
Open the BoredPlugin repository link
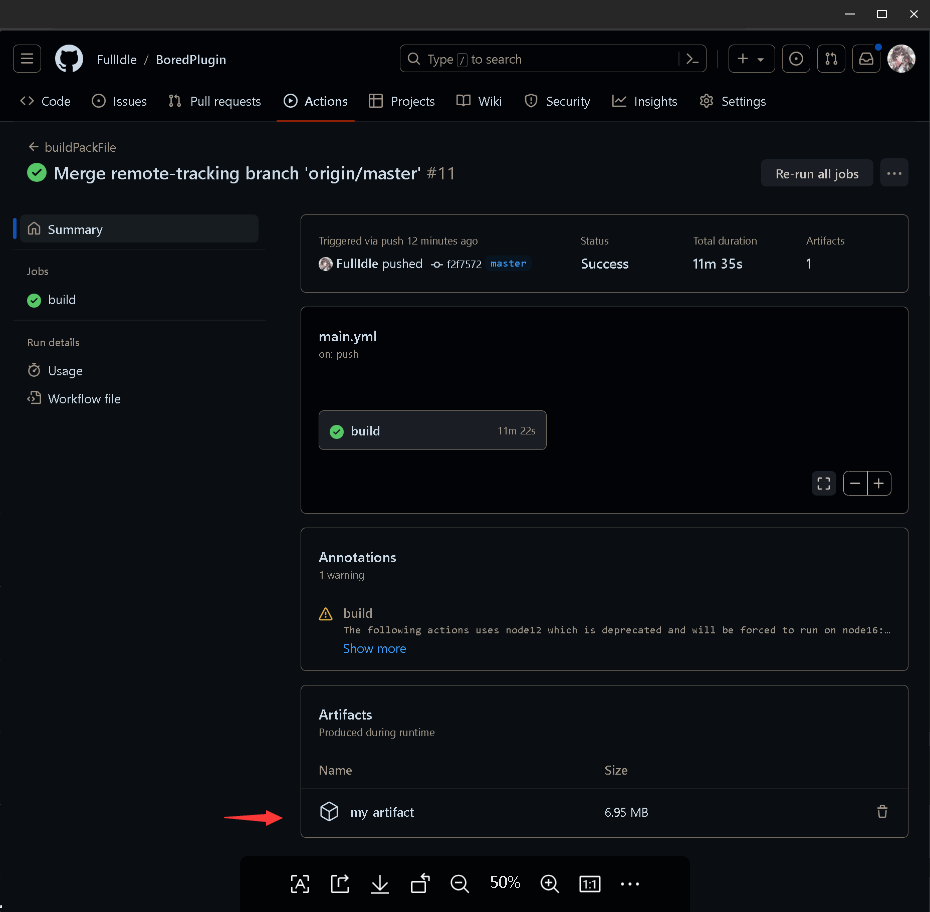[191, 59]
